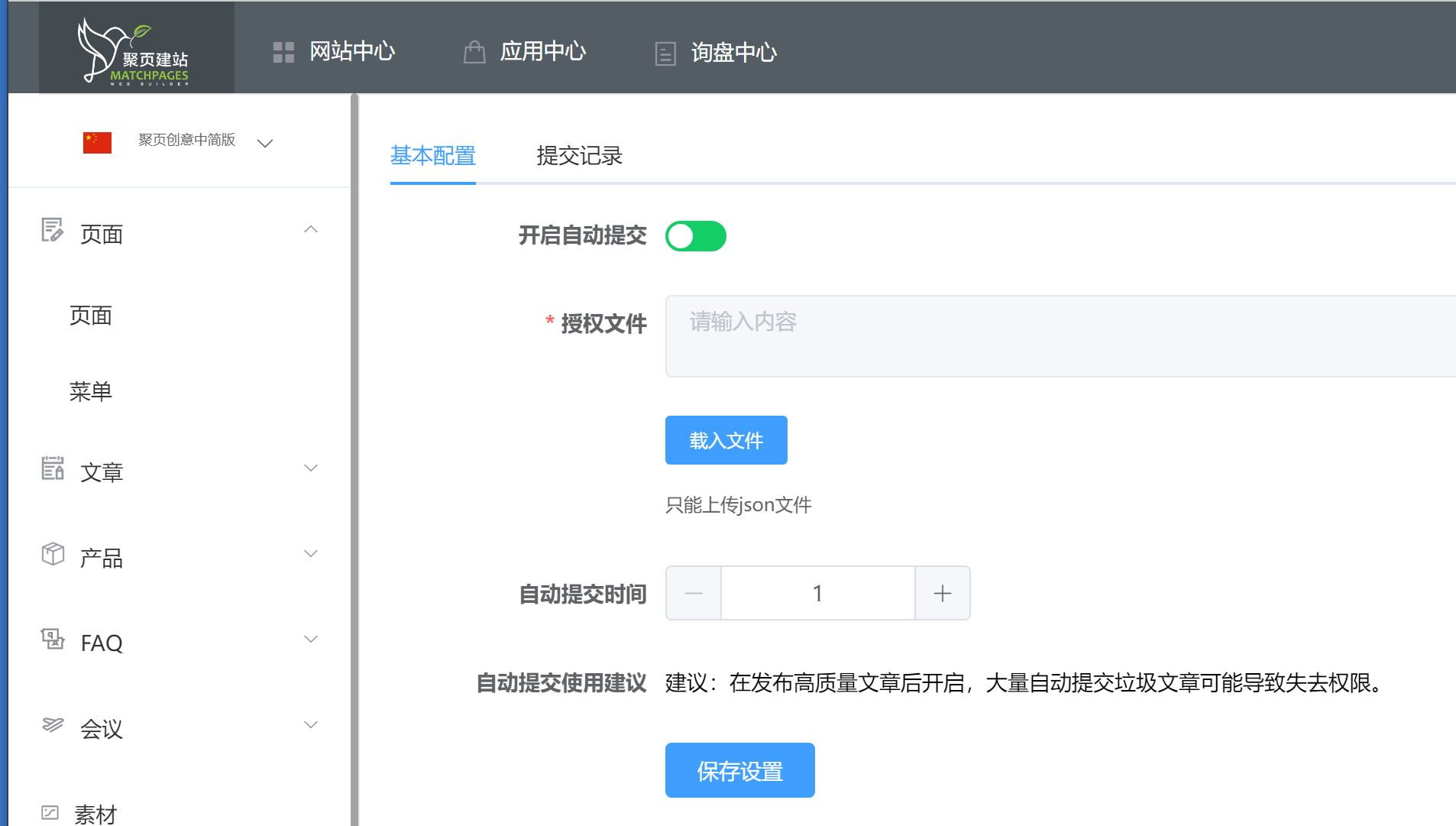1456x826 pixels.
Task: Open the 菜单 submenu item
Action: tap(91, 391)
